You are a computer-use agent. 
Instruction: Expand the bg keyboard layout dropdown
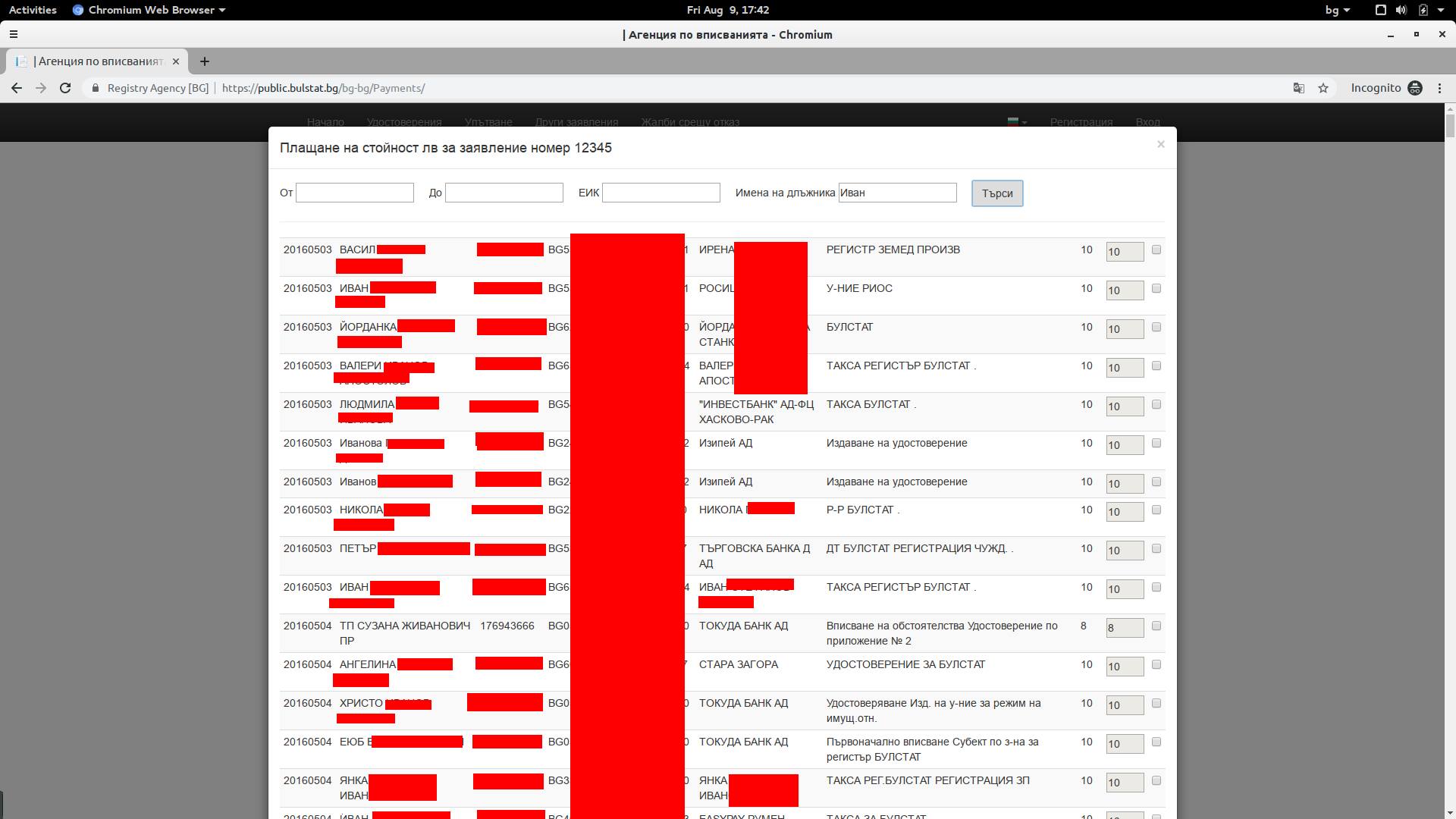[1338, 10]
